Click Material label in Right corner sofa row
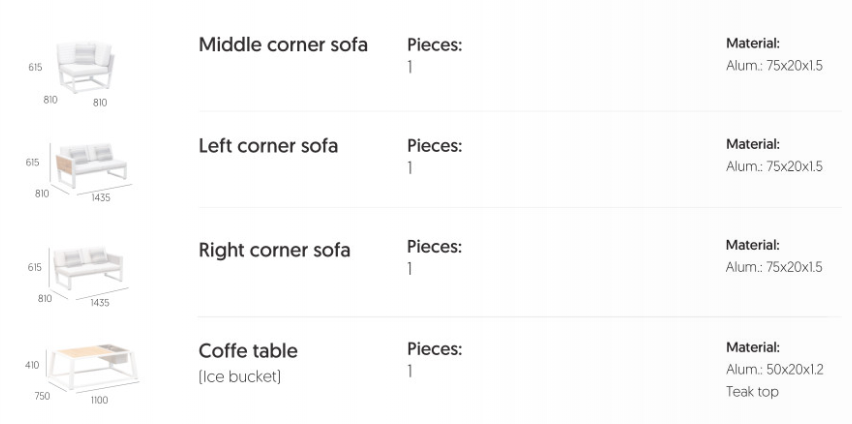852x424 pixels. click(x=752, y=245)
